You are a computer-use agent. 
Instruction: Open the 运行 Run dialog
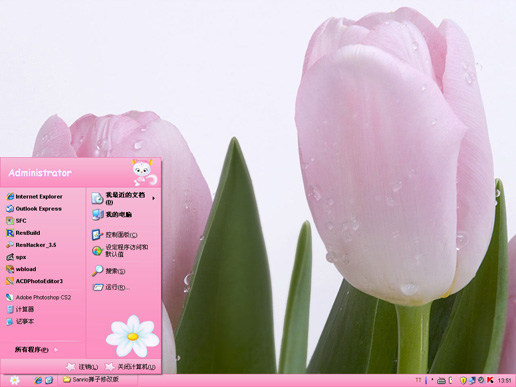[x=111, y=287]
